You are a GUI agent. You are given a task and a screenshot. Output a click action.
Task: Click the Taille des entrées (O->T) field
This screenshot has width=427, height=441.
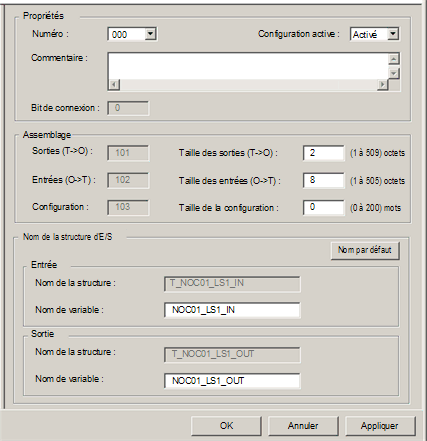pos(323,180)
